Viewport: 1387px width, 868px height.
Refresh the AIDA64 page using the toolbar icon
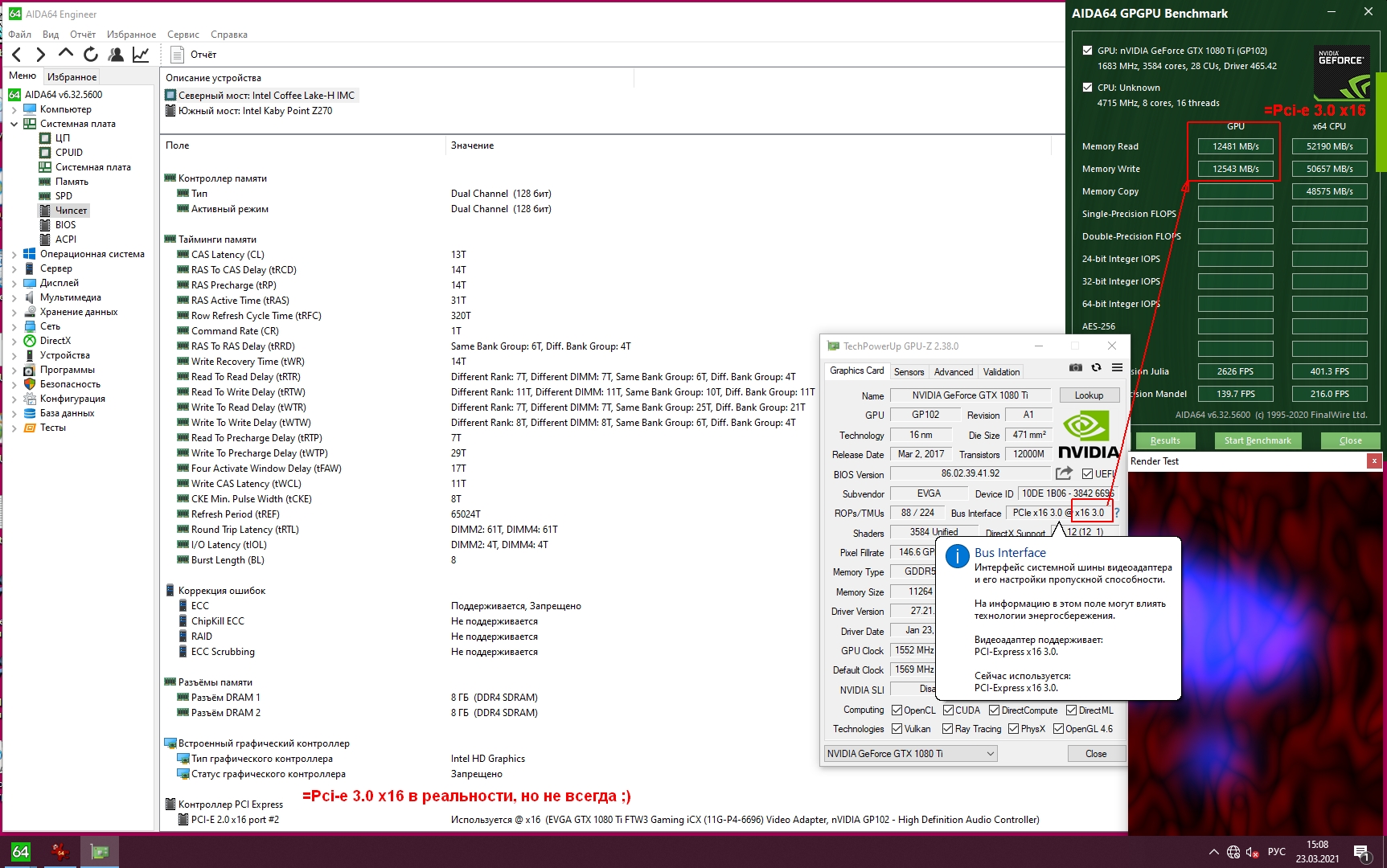[91, 54]
